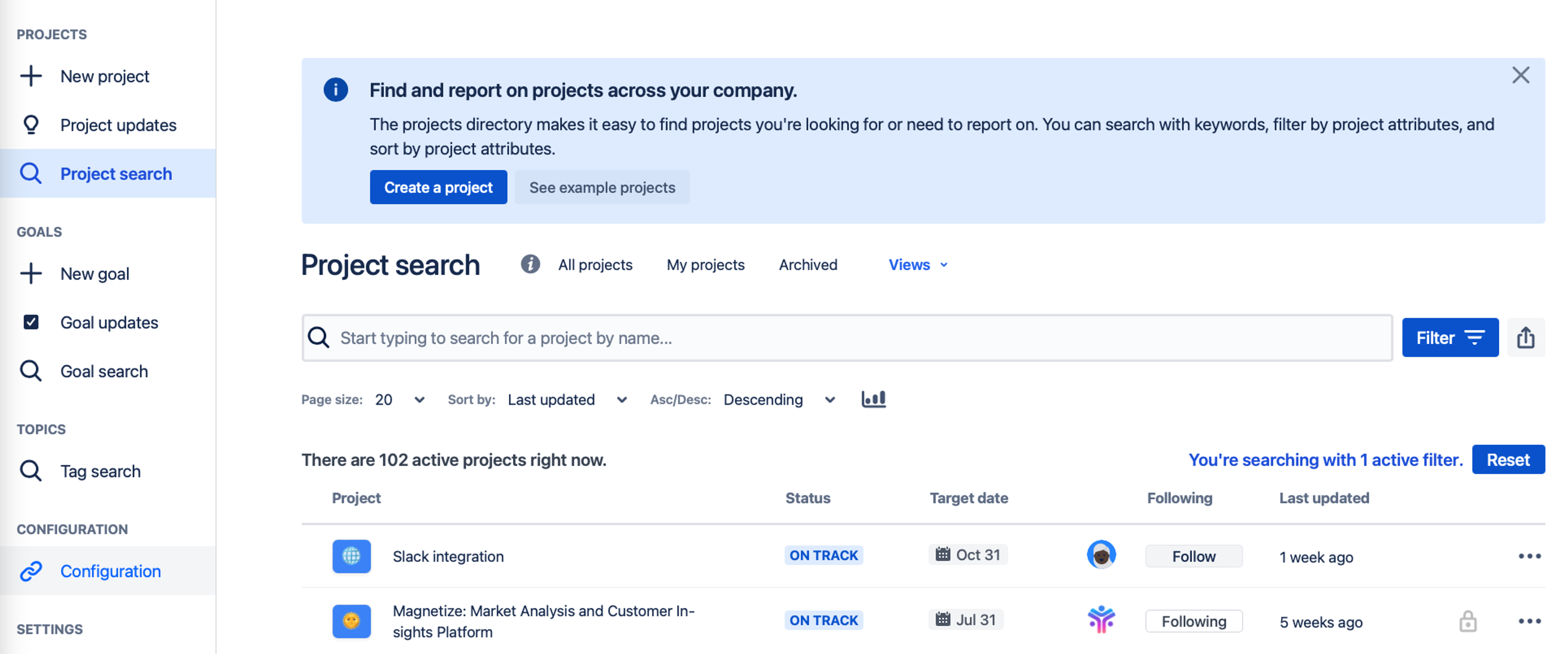Viewport: 1568px width, 654px height.
Task: Open the Sort by Last updated dropdown
Action: [x=567, y=400]
